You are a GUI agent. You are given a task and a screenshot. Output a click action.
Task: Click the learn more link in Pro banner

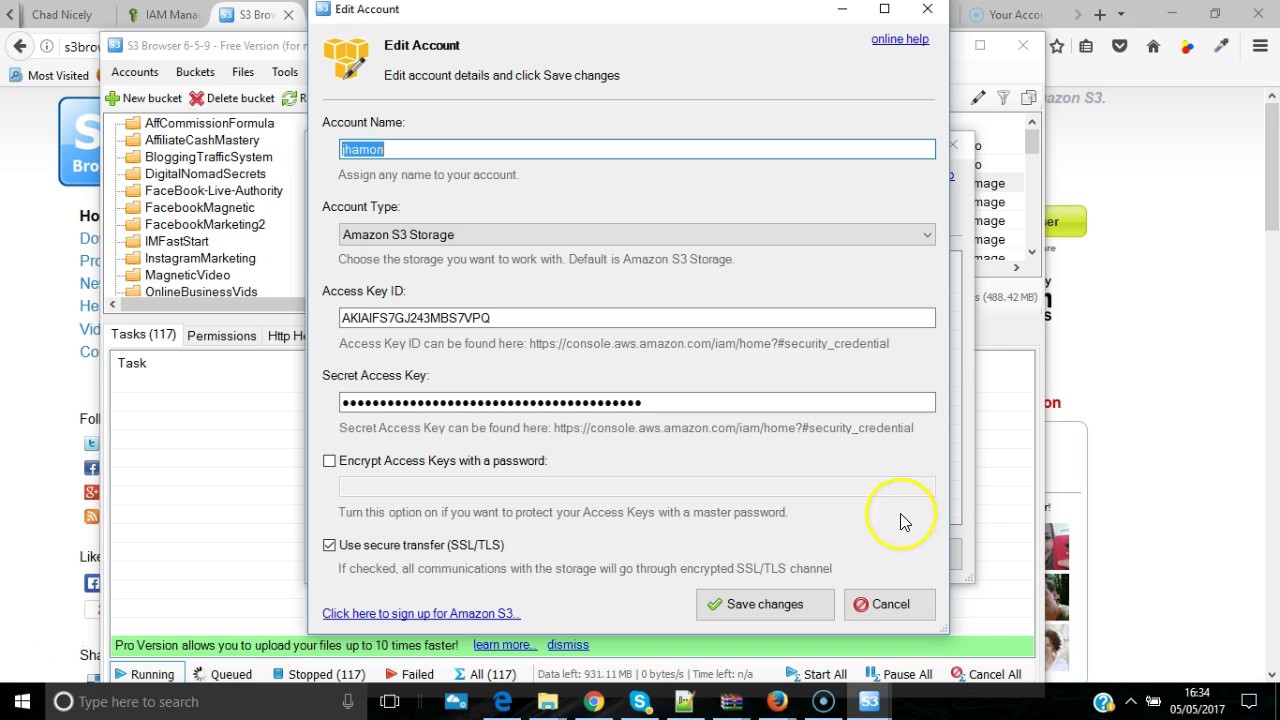coord(505,645)
